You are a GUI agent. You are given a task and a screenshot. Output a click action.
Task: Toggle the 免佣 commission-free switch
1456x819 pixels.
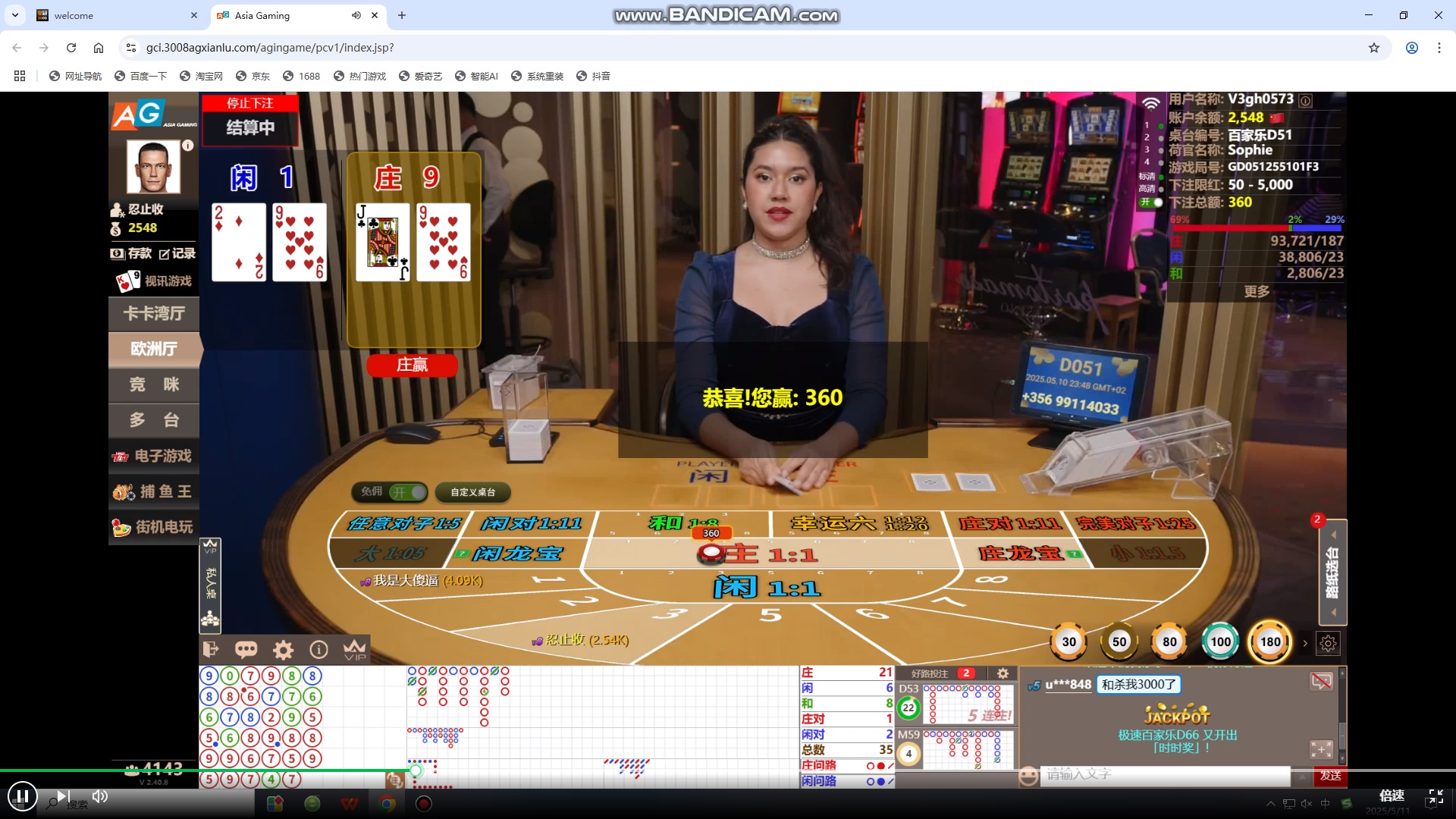408,492
